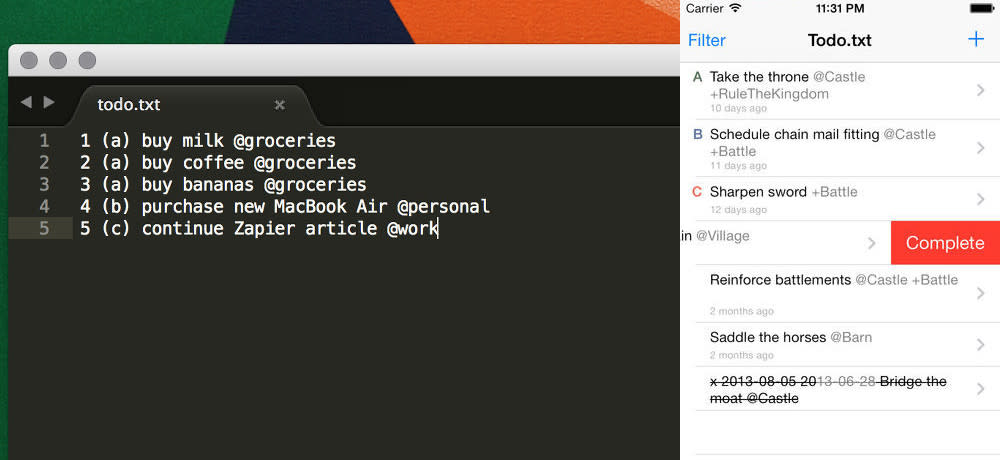
Task: Select Schedule chain mail fitting task
Action: (840, 148)
